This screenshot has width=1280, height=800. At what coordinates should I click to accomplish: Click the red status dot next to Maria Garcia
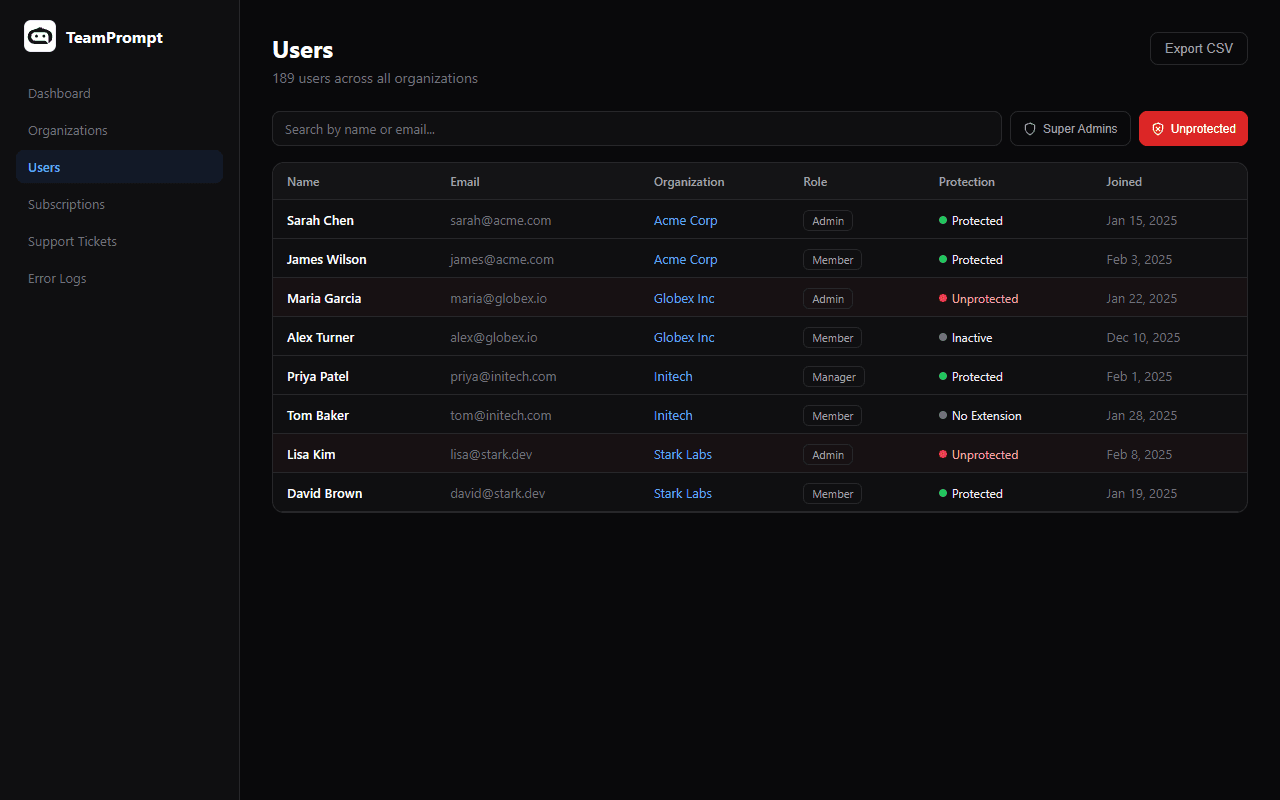(943, 298)
